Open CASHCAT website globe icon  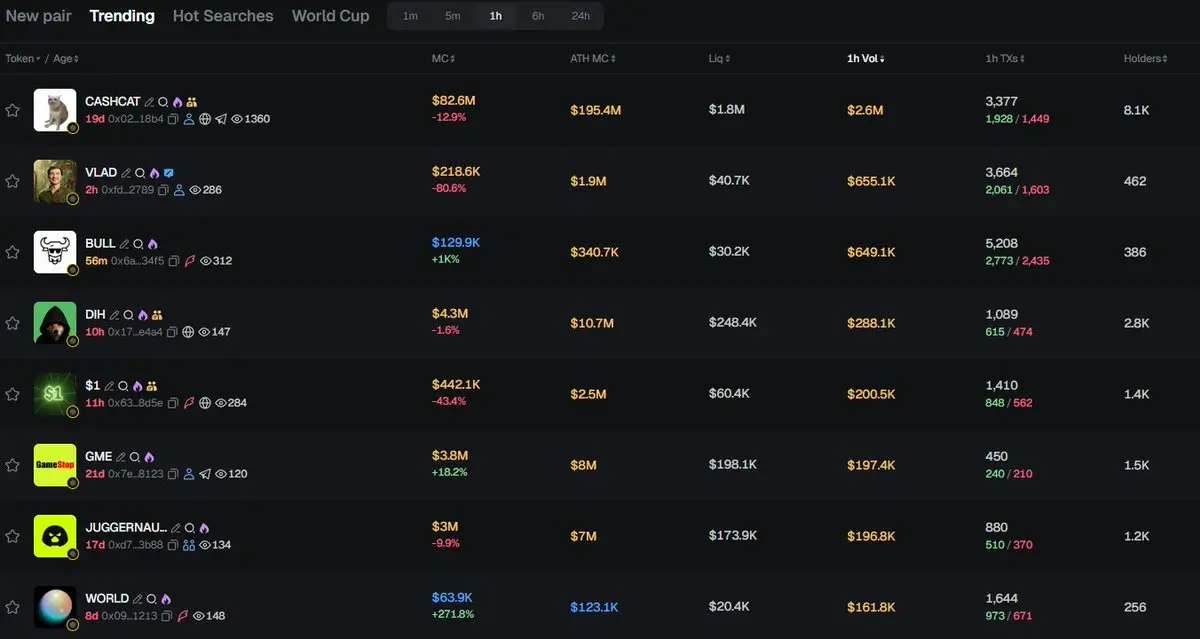(x=205, y=119)
